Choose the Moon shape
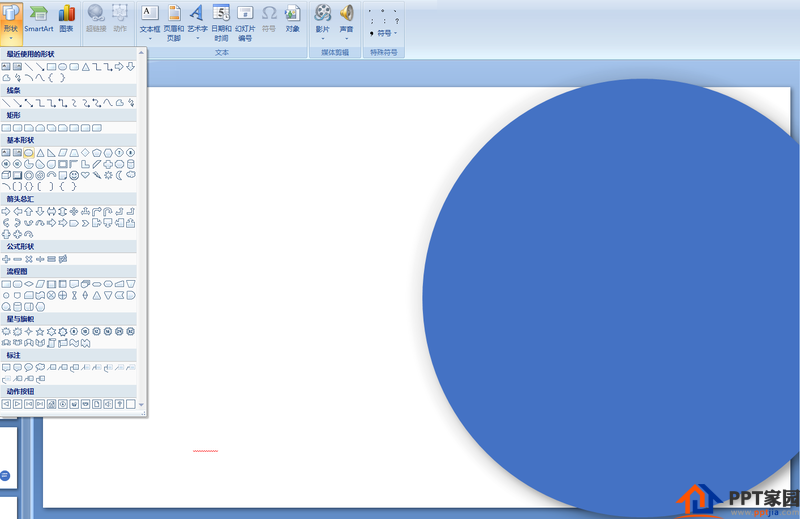This screenshot has width=800, height=519. (119, 175)
